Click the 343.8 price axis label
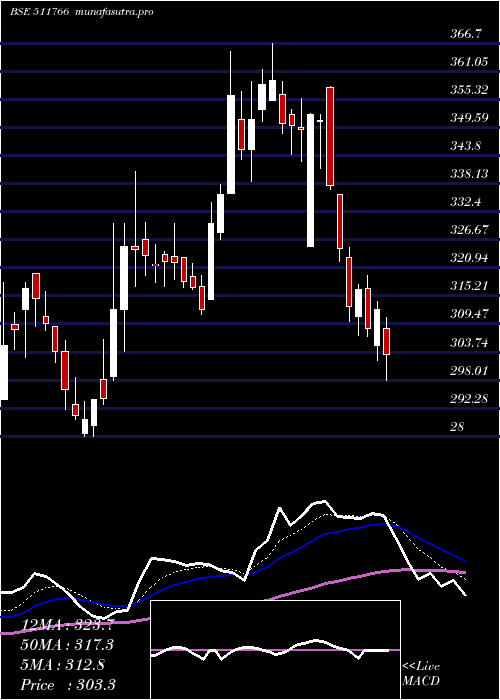Image resolution: width=500 pixels, height=700 pixels. 466,146
